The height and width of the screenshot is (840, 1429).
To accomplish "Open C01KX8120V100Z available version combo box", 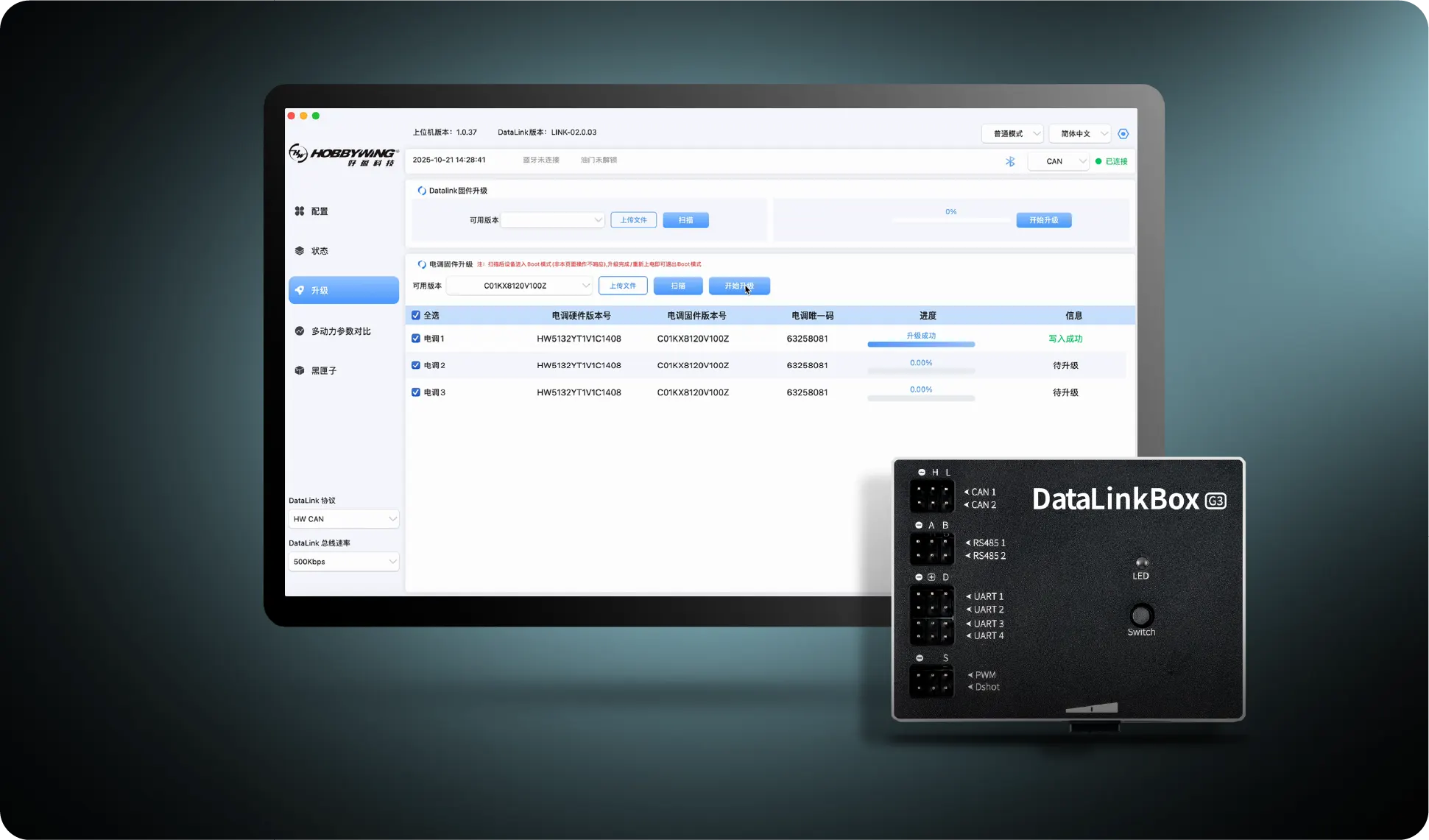I will pyautogui.click(x=520, y=286).
